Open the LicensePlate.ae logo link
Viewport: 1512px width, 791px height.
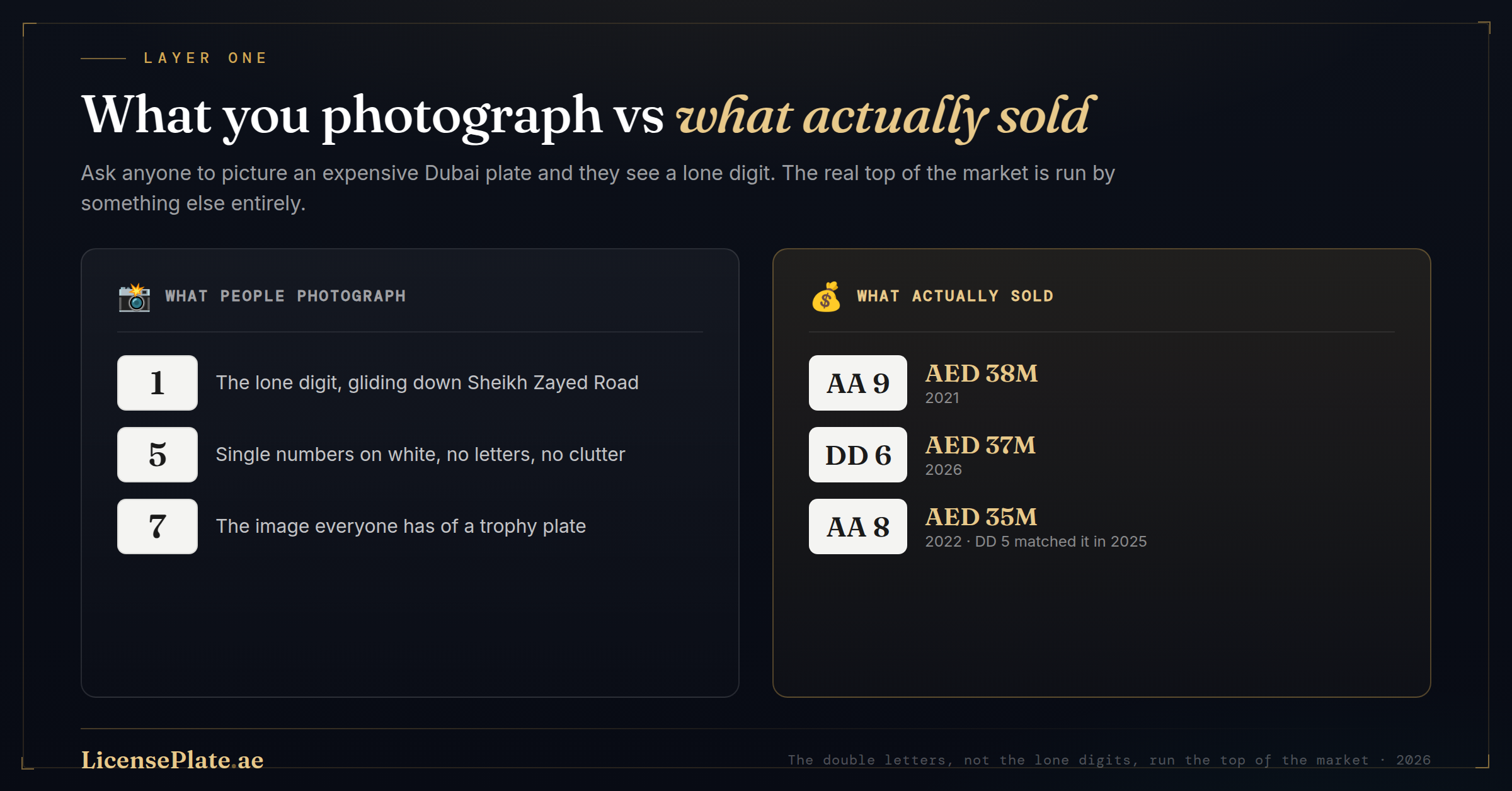pyautogui.click(x=172, y=760)
